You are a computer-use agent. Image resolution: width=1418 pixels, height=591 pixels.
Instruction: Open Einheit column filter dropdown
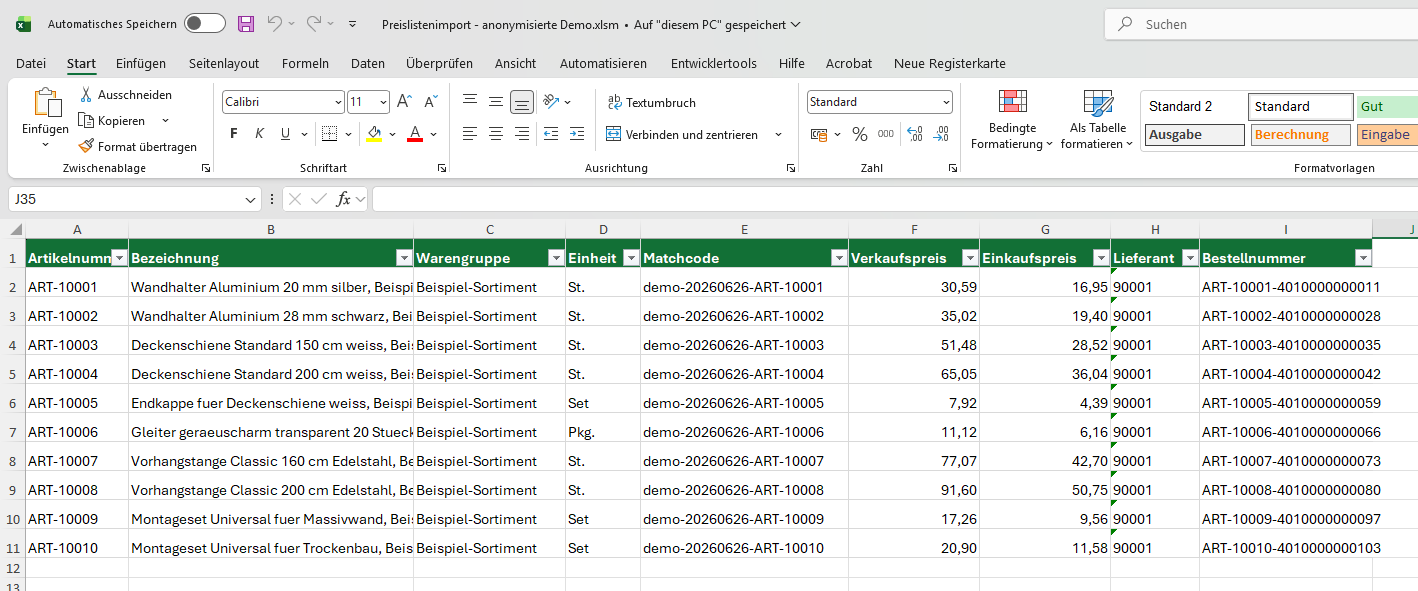point(631,258)
